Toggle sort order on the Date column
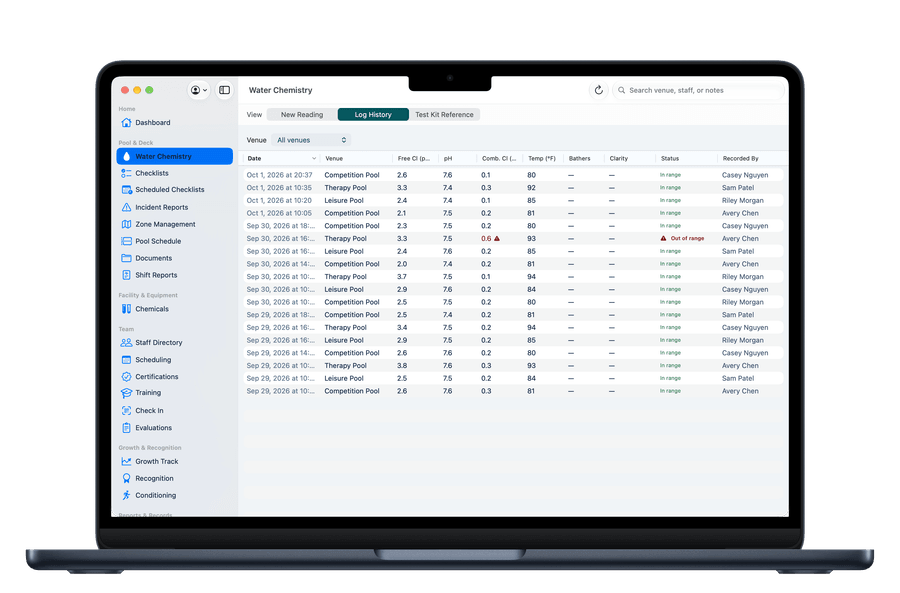 (314, 158)
